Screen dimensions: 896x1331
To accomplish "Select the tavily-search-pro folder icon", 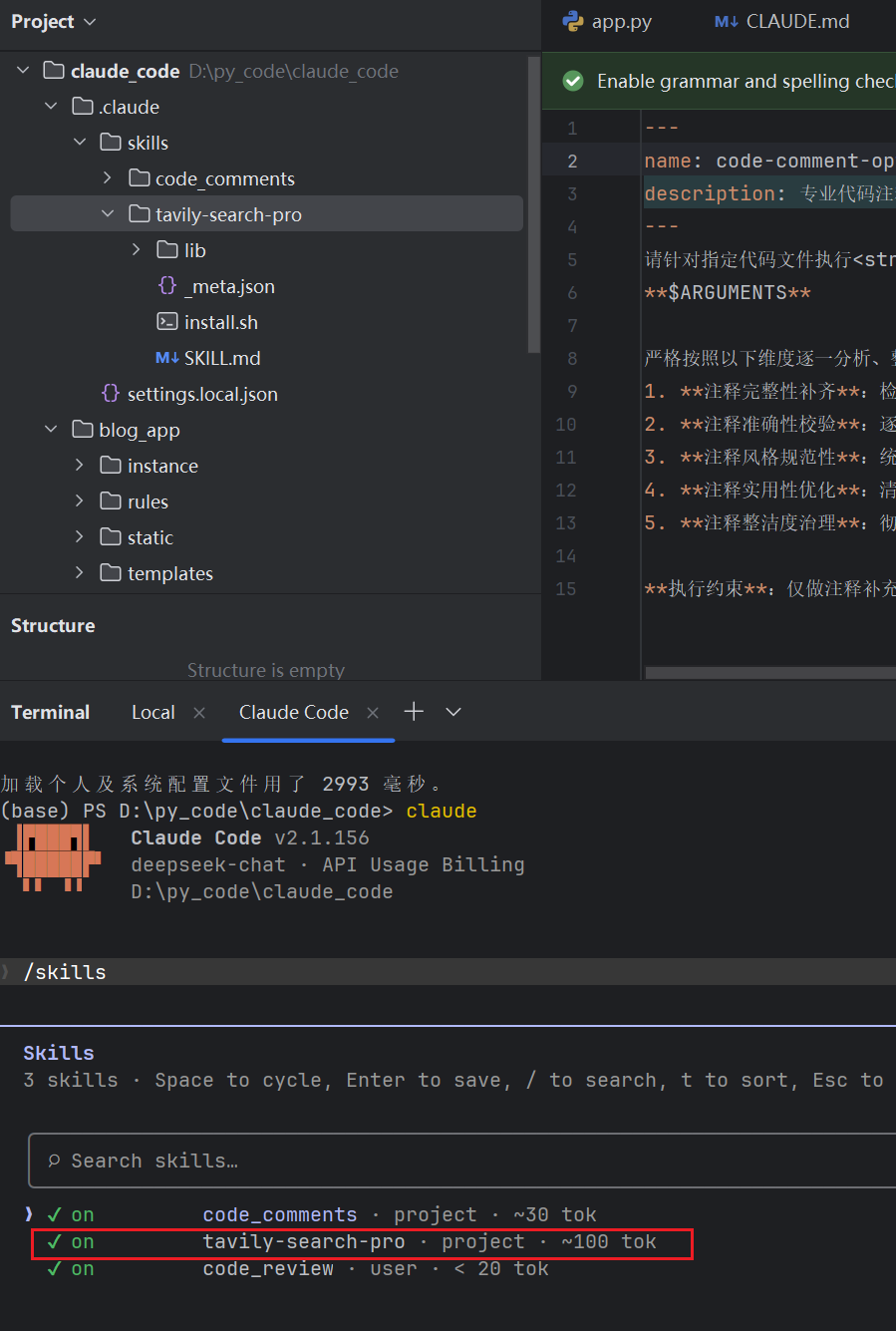I will pyautogui.click(x=140, y=214).
